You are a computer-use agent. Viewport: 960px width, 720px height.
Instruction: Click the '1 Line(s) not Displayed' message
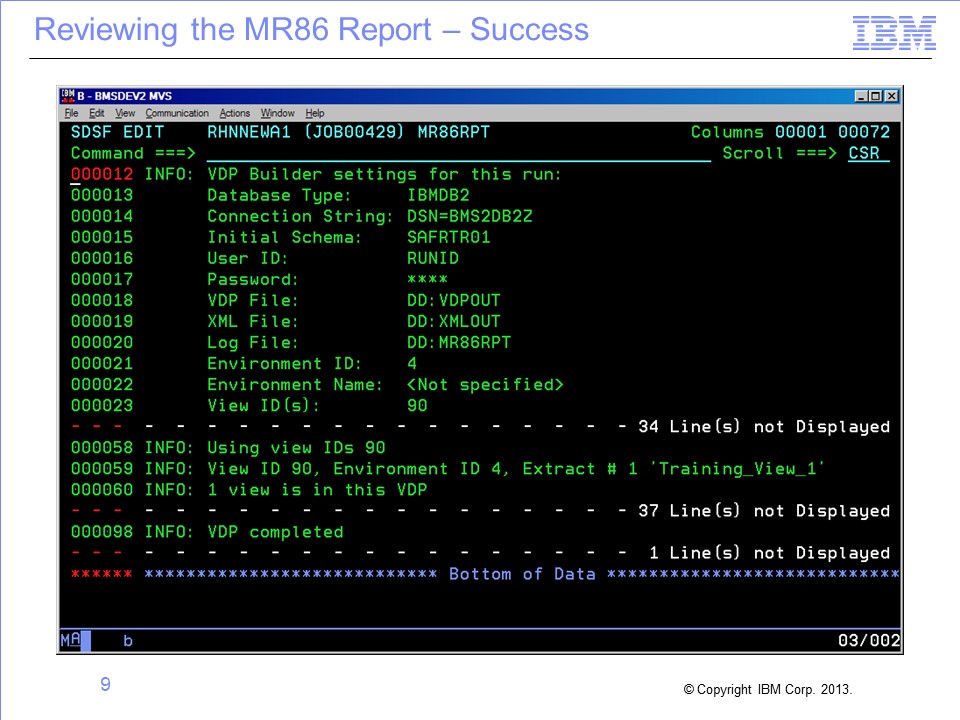click(769, 553)
